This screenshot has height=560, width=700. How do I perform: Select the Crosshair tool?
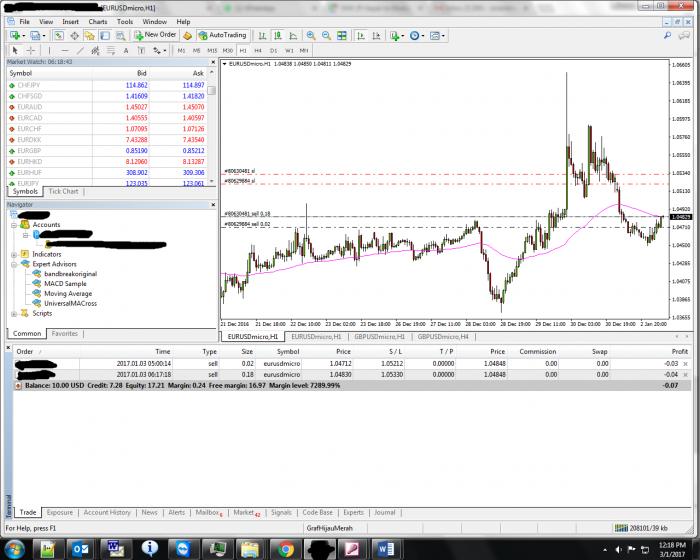31,50
